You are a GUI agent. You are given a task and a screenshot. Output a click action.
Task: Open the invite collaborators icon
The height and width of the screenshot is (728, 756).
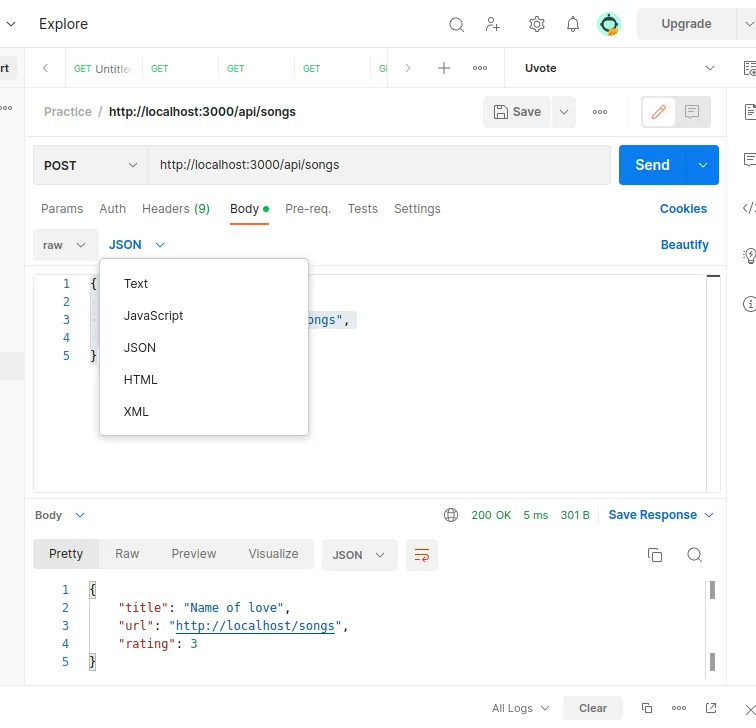click(493, 24)
